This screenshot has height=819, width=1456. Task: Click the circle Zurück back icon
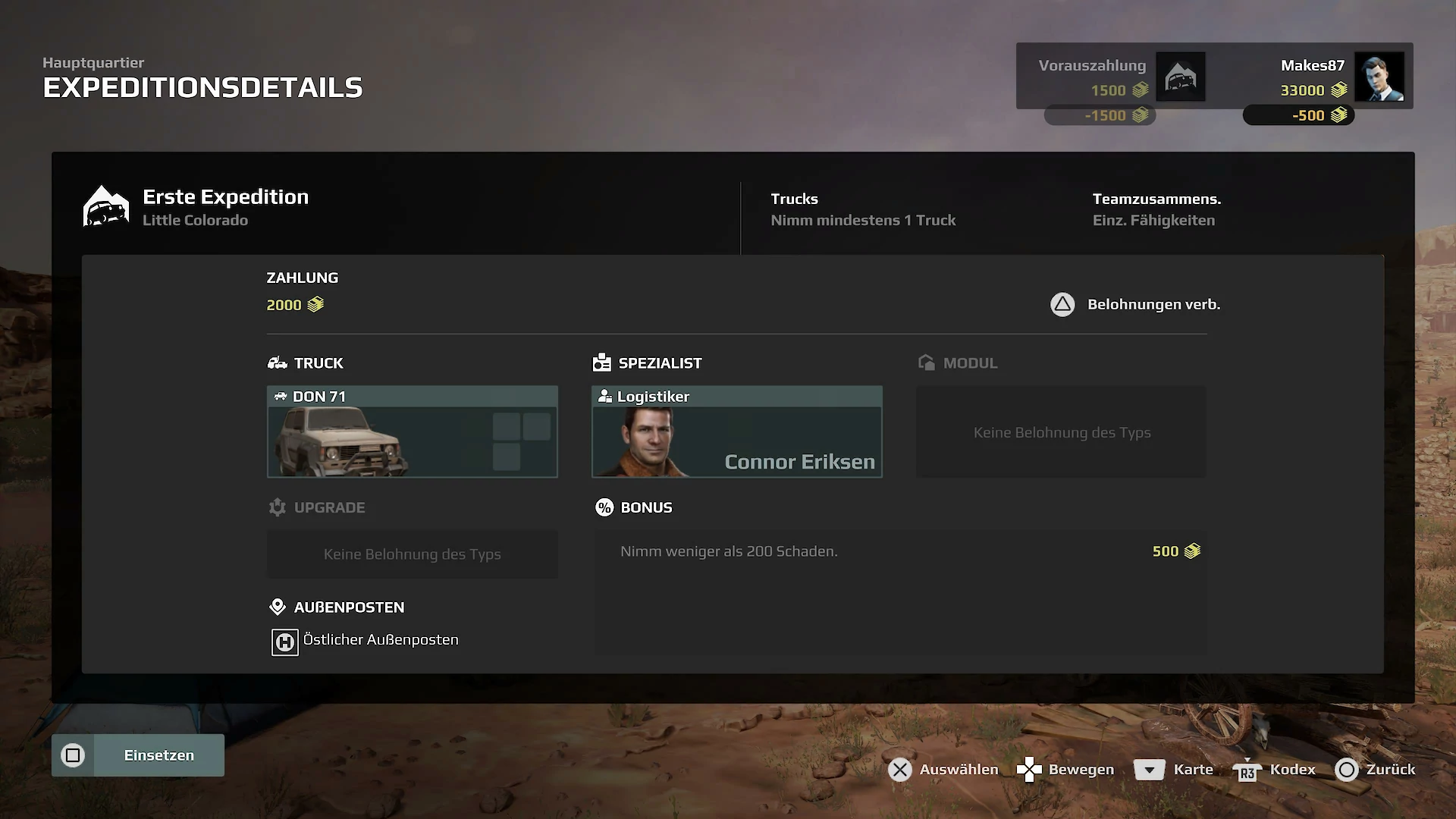(x=1347, y=770)
